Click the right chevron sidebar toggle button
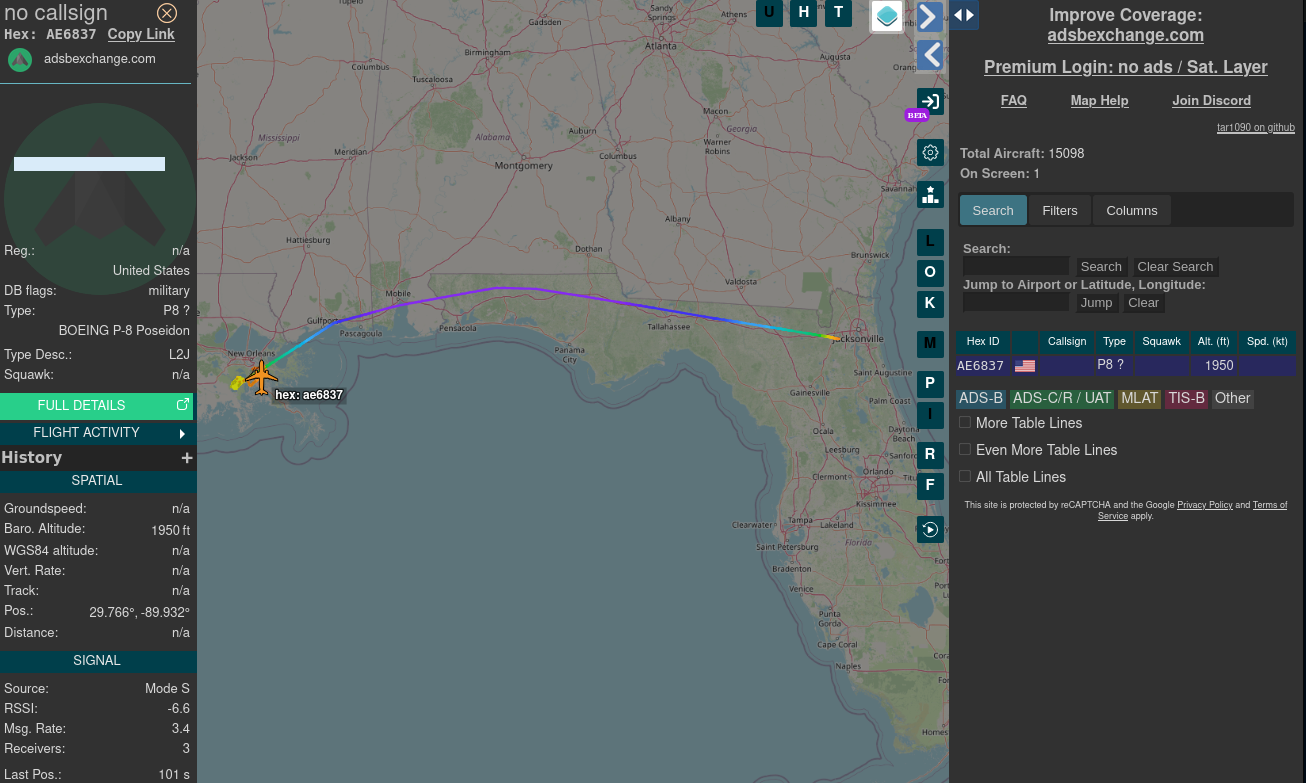 tap(930, 17)
